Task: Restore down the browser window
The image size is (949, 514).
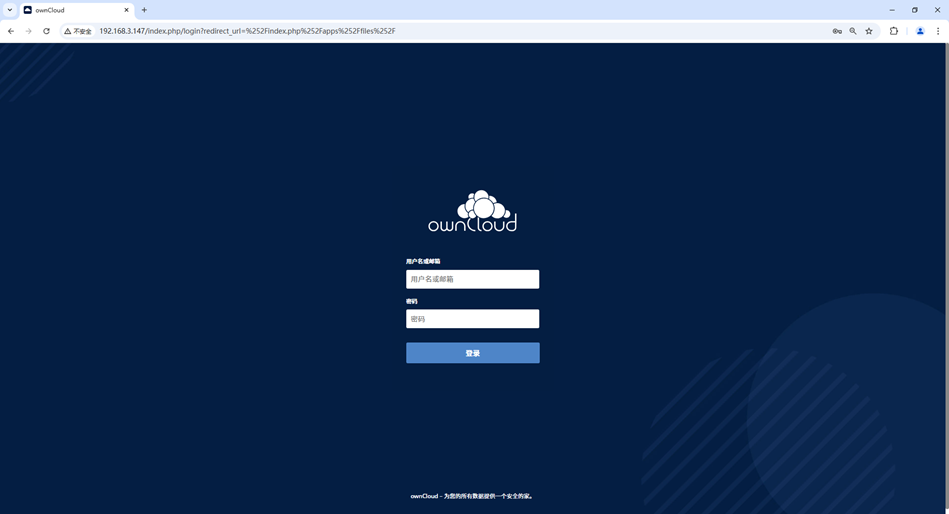Action: tap(915, 10)
